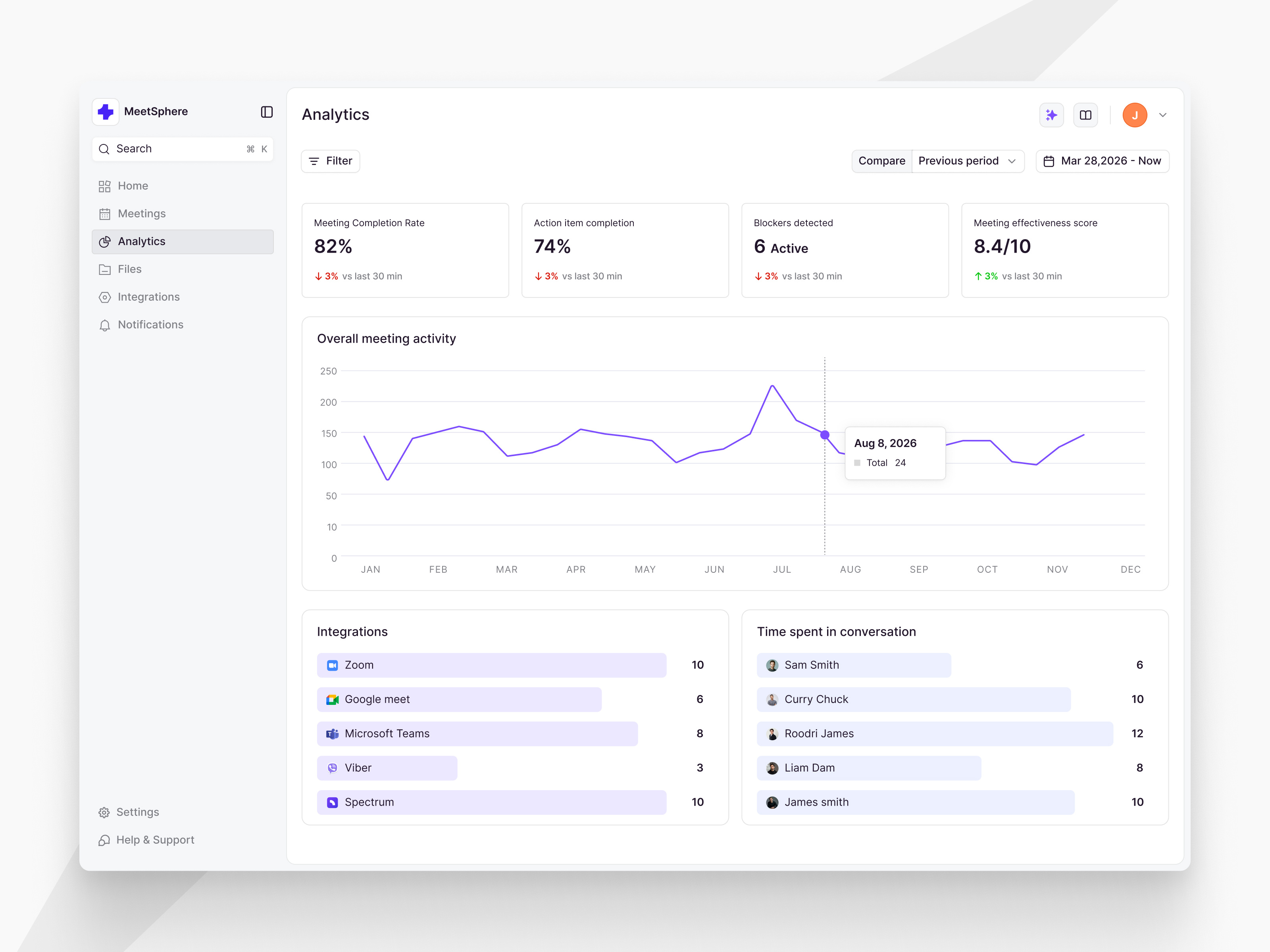
Task: Click the Google meet bar
Action: [459, 699]
